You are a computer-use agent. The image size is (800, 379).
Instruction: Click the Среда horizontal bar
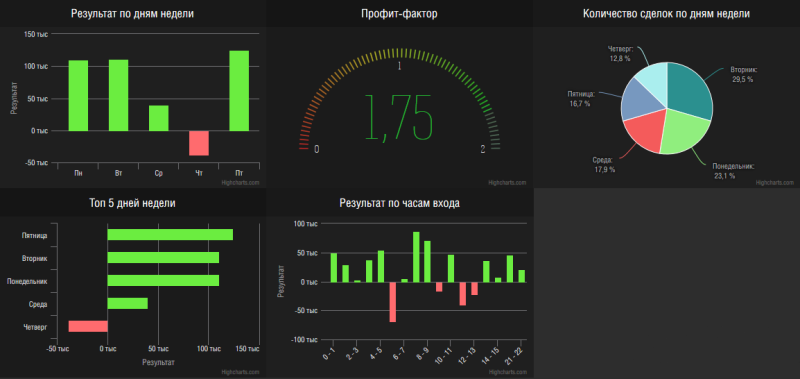[x=128, y=304]
